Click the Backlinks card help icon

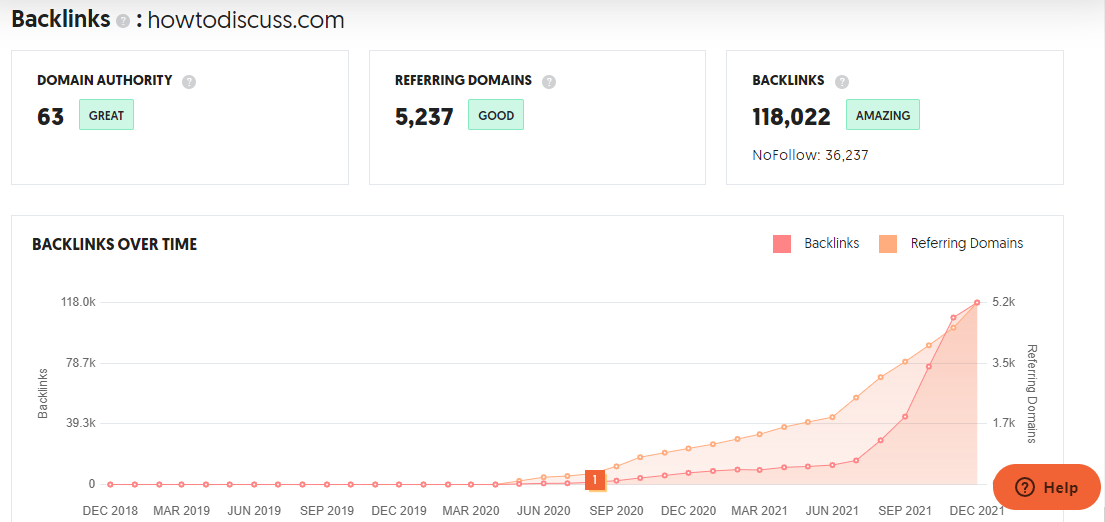tap(842, 81)
